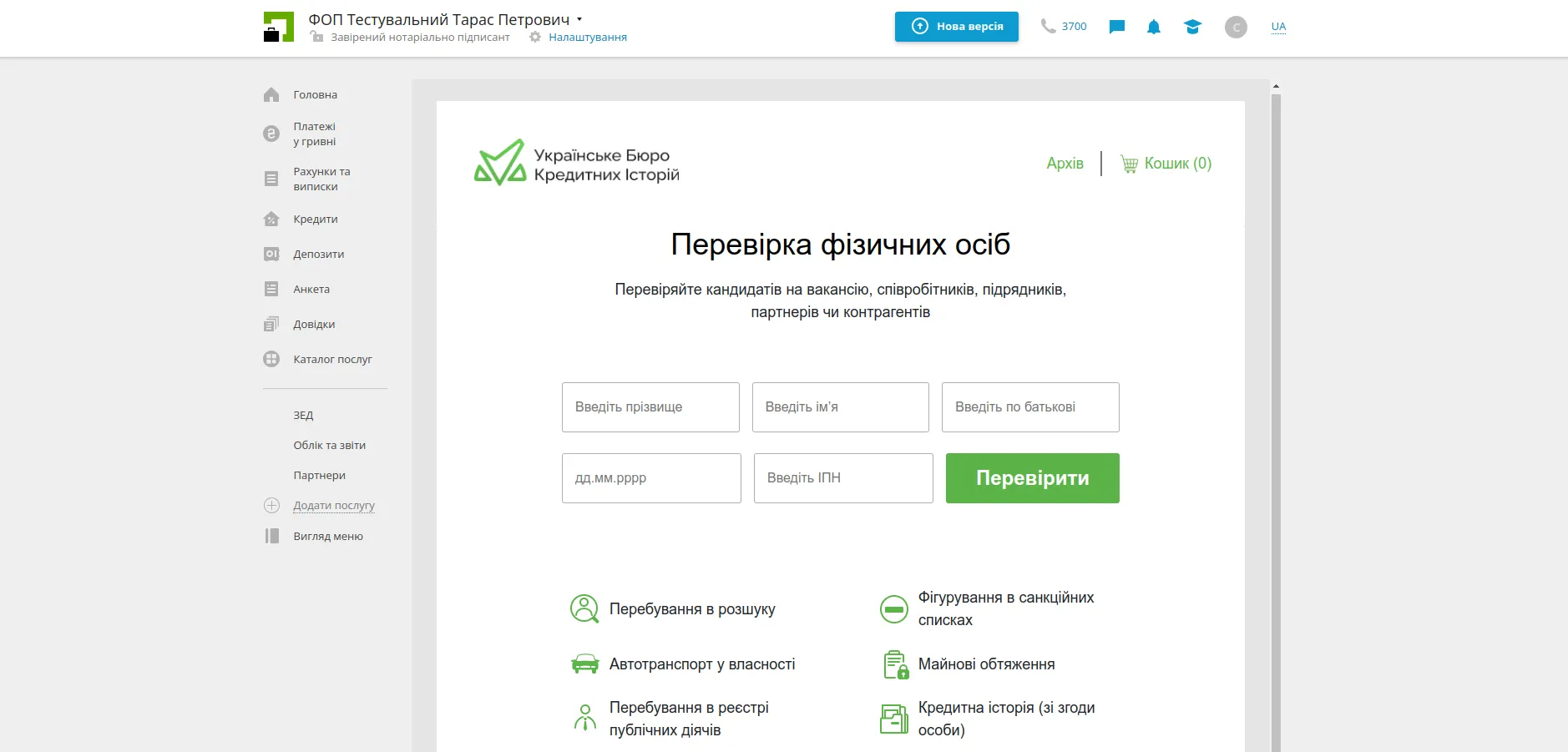Click the phone icon next to 3700

tap(1048, 26)
